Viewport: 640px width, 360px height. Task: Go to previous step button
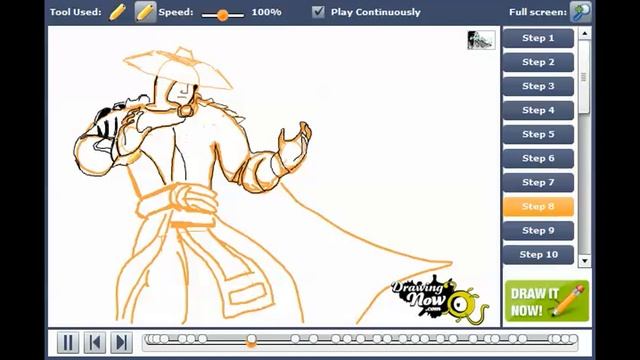point(95,342)
